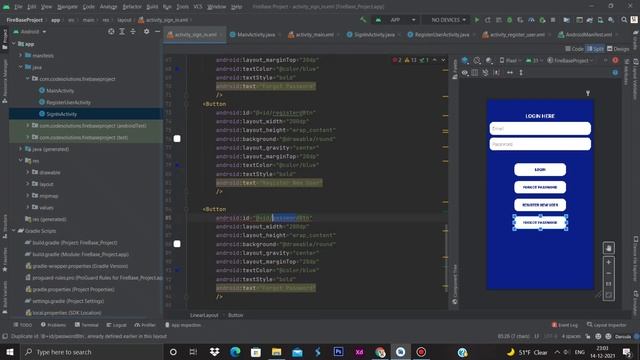Image resolution: width=640 pixels, height=360 pixels.
Task: Select the pan hand tool in preview
Action: click(x=608, y=248)
